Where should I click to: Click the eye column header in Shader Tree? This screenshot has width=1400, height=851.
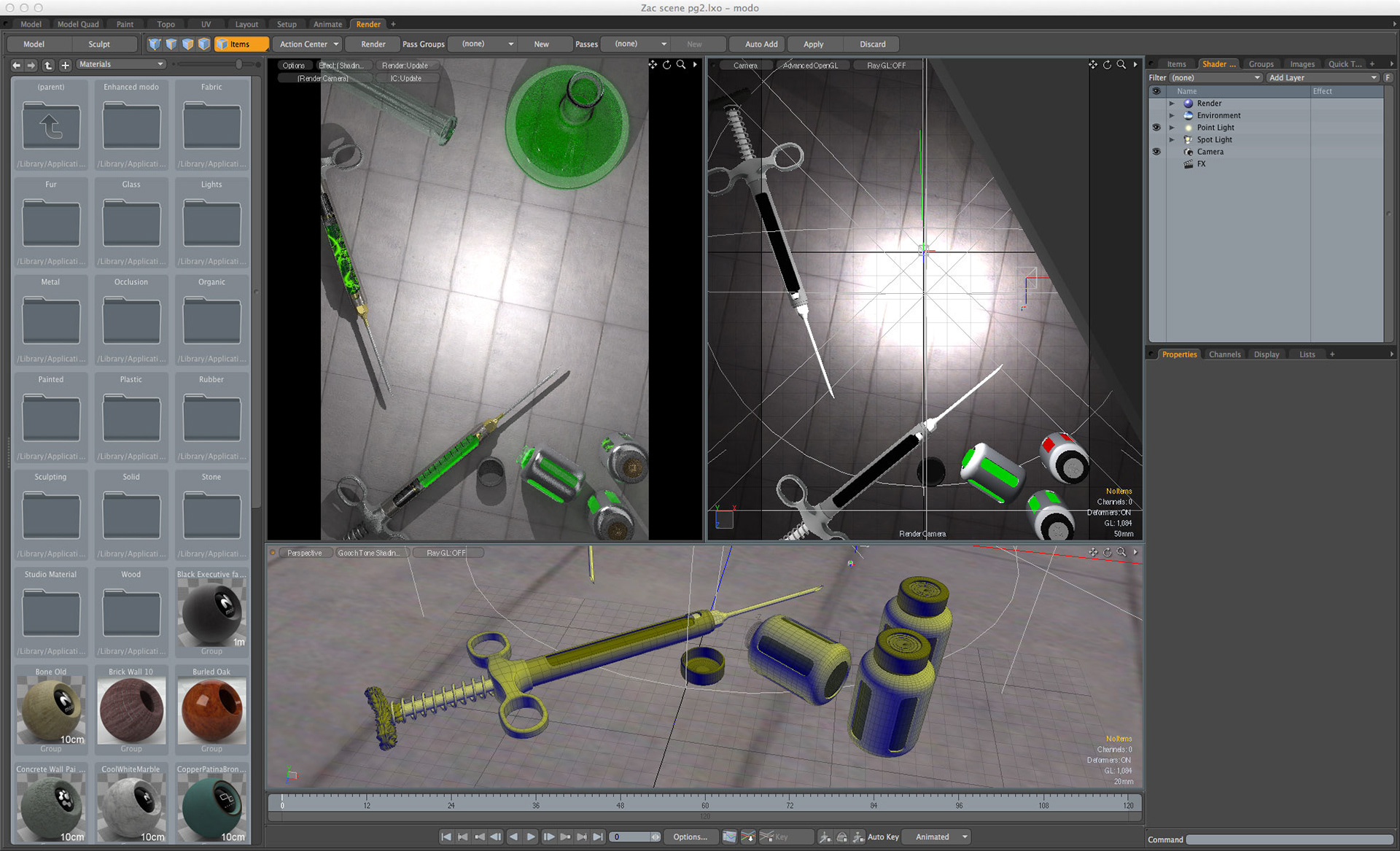[x=1156, y=91]
